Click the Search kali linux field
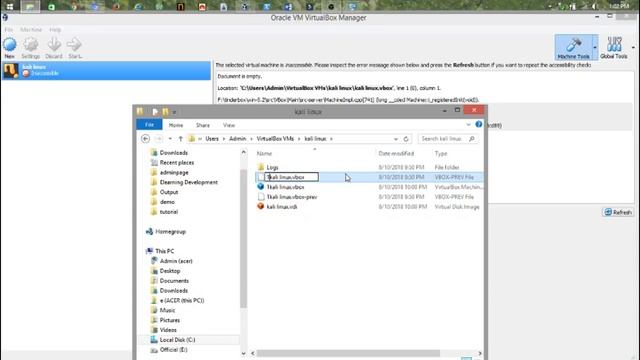 (448, 139)
